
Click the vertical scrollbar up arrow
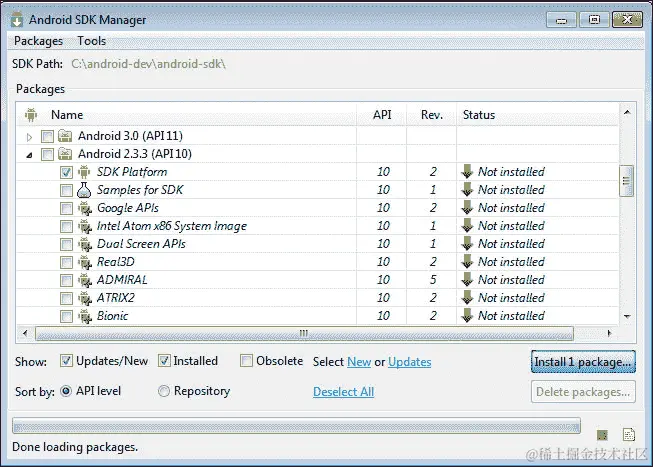627,112
